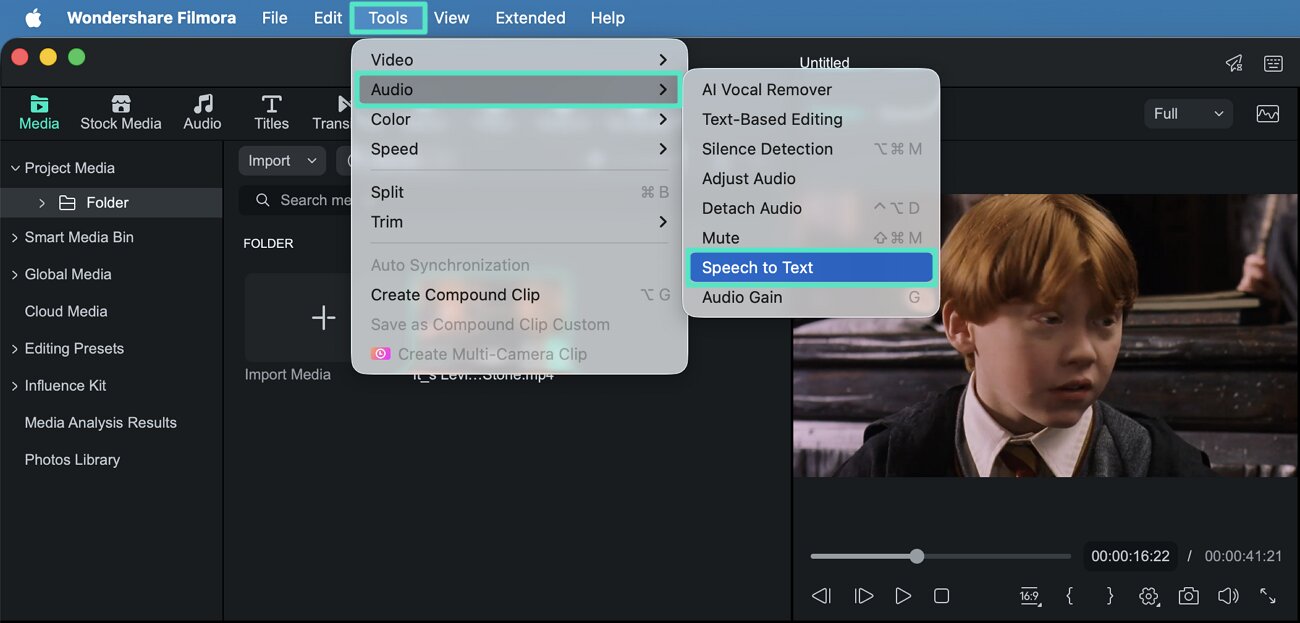1300x623 pixels.
Task: Click the send/share paper plane icon
Action: pyautogui.click(x=1234, y=63)
